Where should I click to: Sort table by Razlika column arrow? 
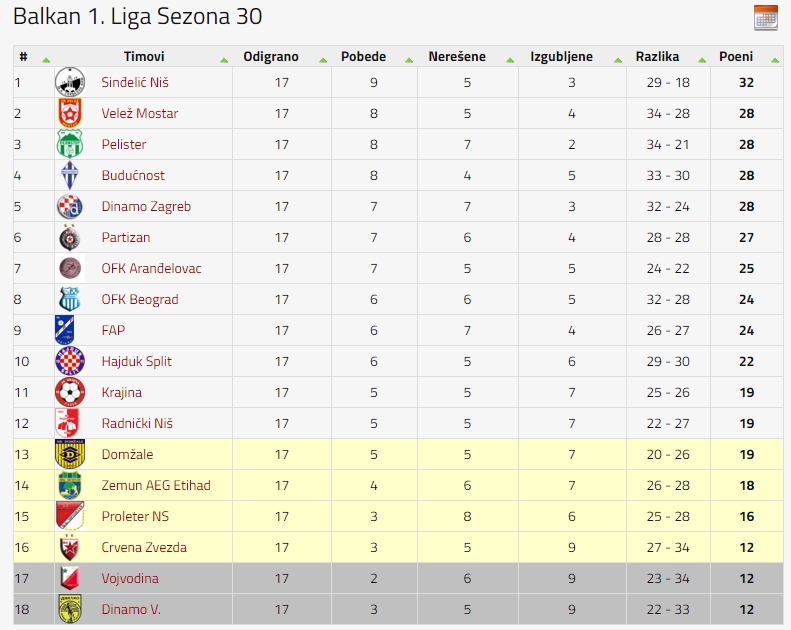pyautogui.click(x=702, y=60)
